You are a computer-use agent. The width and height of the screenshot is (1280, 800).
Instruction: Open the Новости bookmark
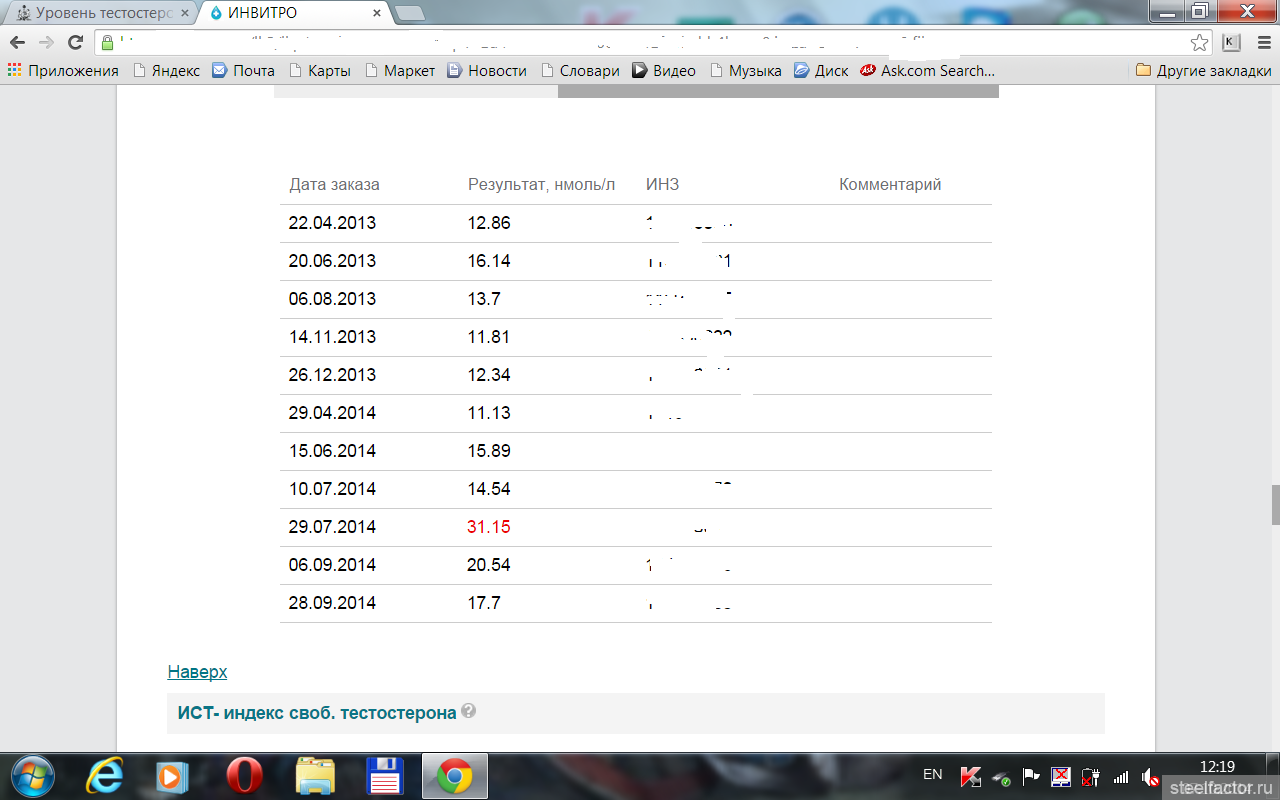click(x=487, y=70)
